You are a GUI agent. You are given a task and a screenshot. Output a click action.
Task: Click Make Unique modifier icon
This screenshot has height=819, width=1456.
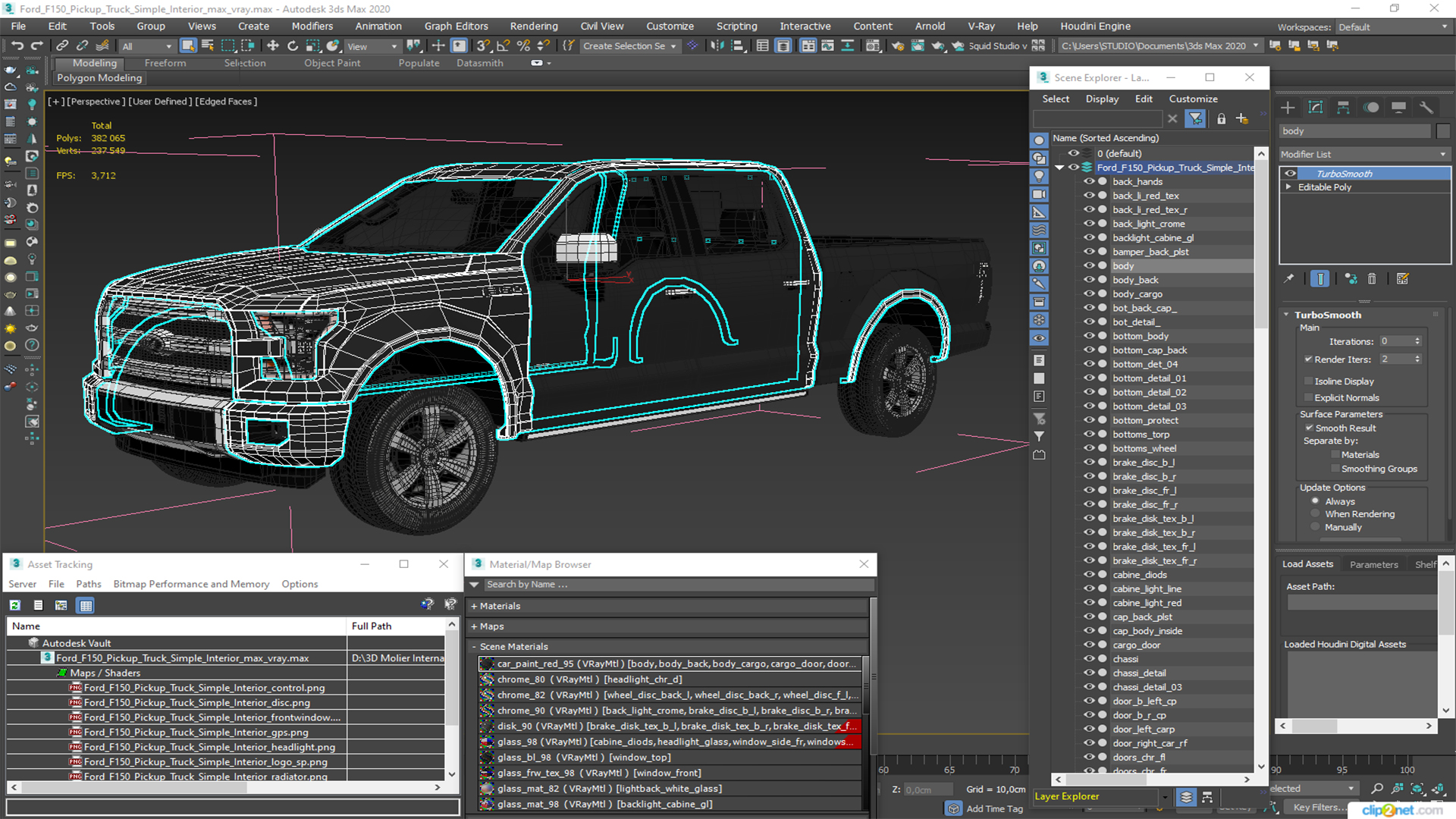click(1351, 278)
